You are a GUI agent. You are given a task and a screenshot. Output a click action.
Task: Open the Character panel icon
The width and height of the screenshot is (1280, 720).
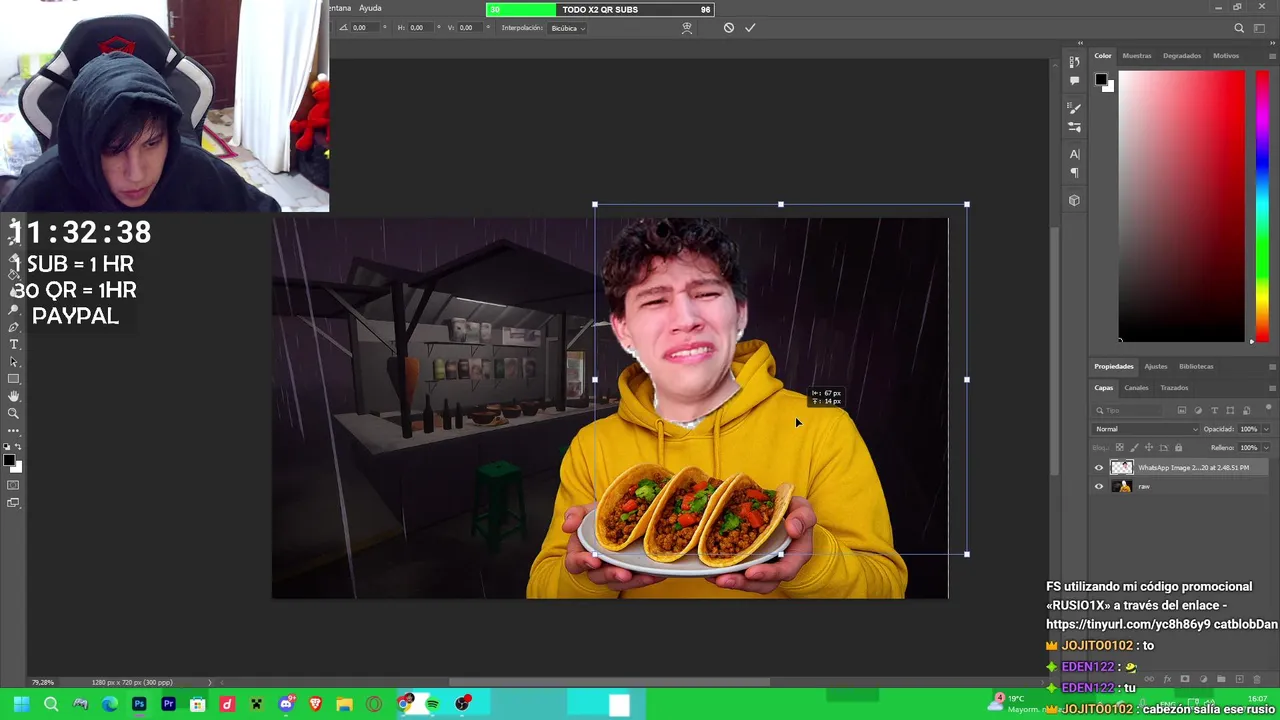point(1075,154)
